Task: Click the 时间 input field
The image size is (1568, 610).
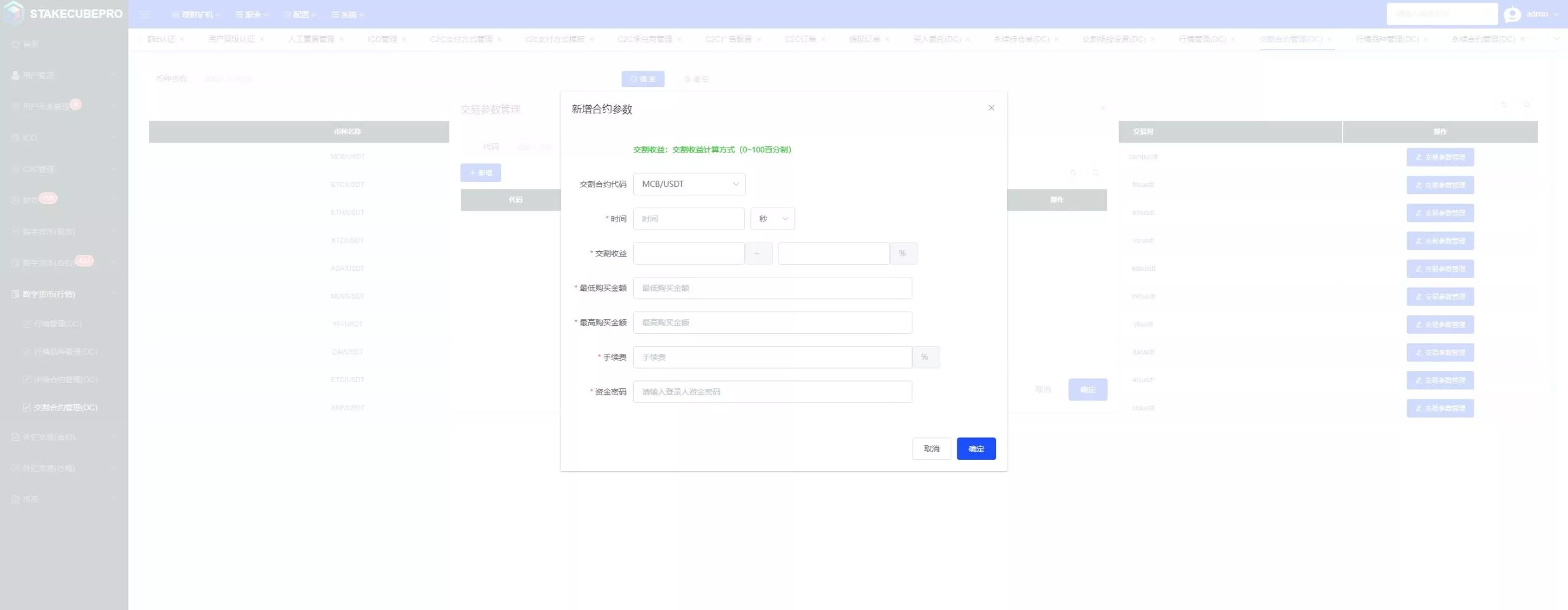Action: click(688, 219)
